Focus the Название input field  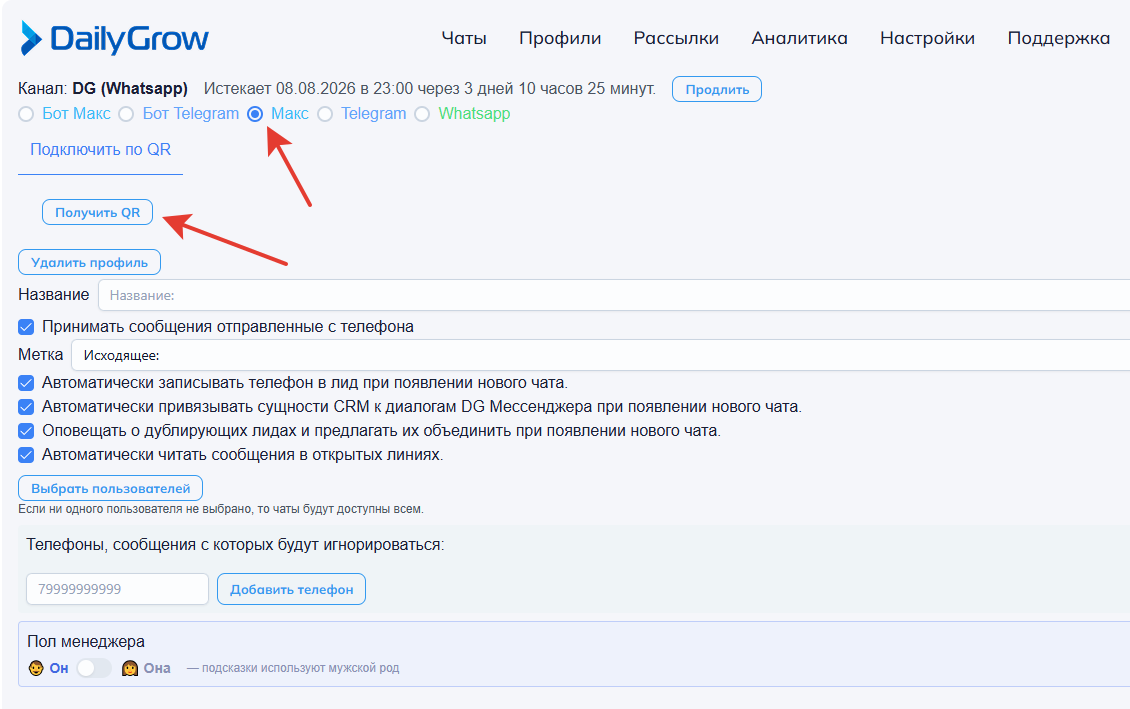coord(614,295)
